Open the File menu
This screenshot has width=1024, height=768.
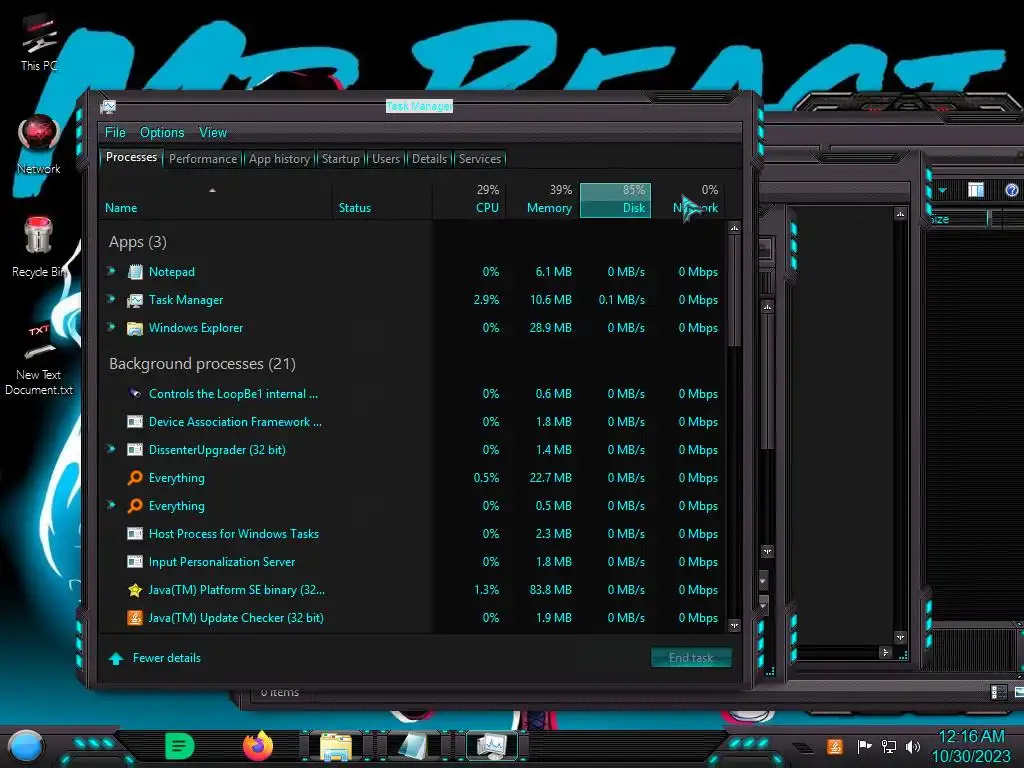[x=115, y=133]
